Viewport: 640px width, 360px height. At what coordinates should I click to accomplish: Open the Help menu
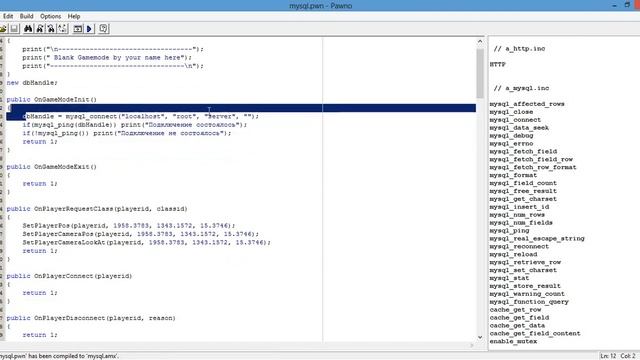[74, 16]
